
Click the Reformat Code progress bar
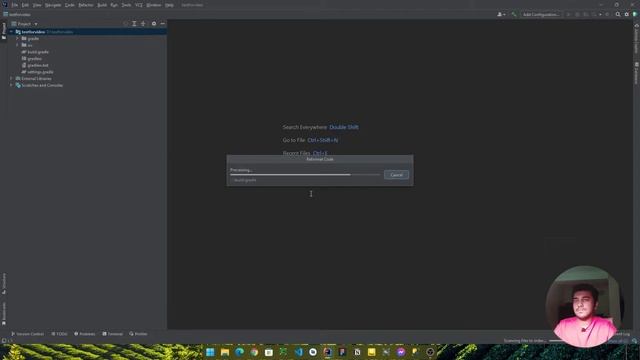tap(305, 175)
